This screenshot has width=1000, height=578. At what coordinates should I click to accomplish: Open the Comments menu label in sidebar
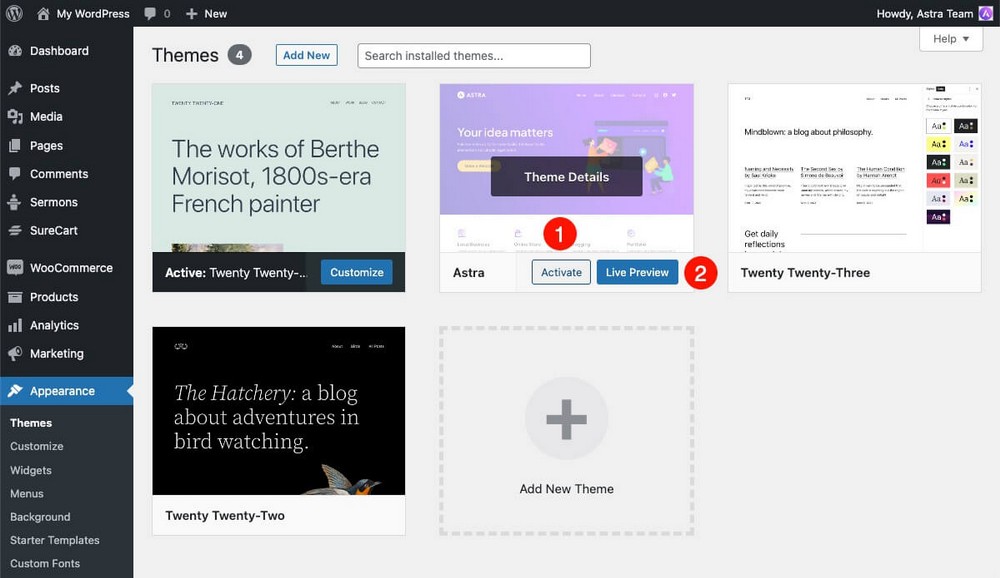(59, 174)
